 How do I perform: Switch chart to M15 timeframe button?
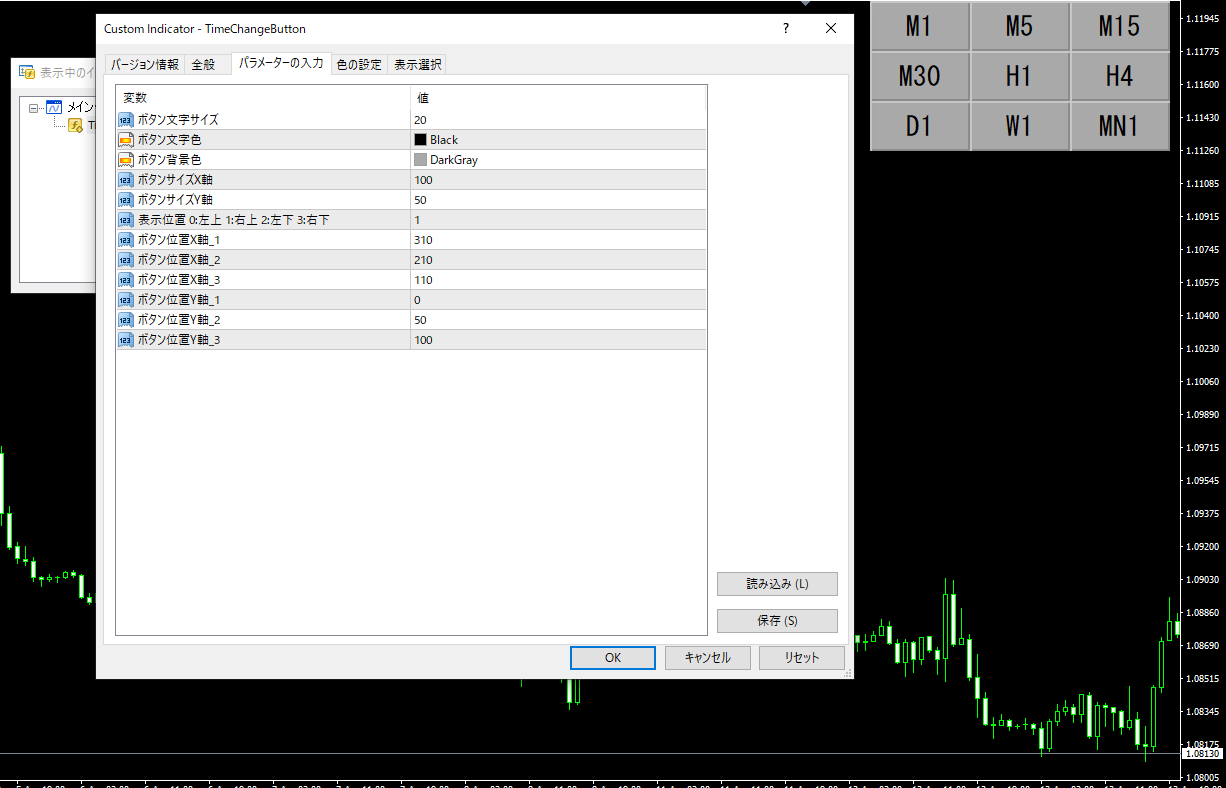pos(1119,26)
